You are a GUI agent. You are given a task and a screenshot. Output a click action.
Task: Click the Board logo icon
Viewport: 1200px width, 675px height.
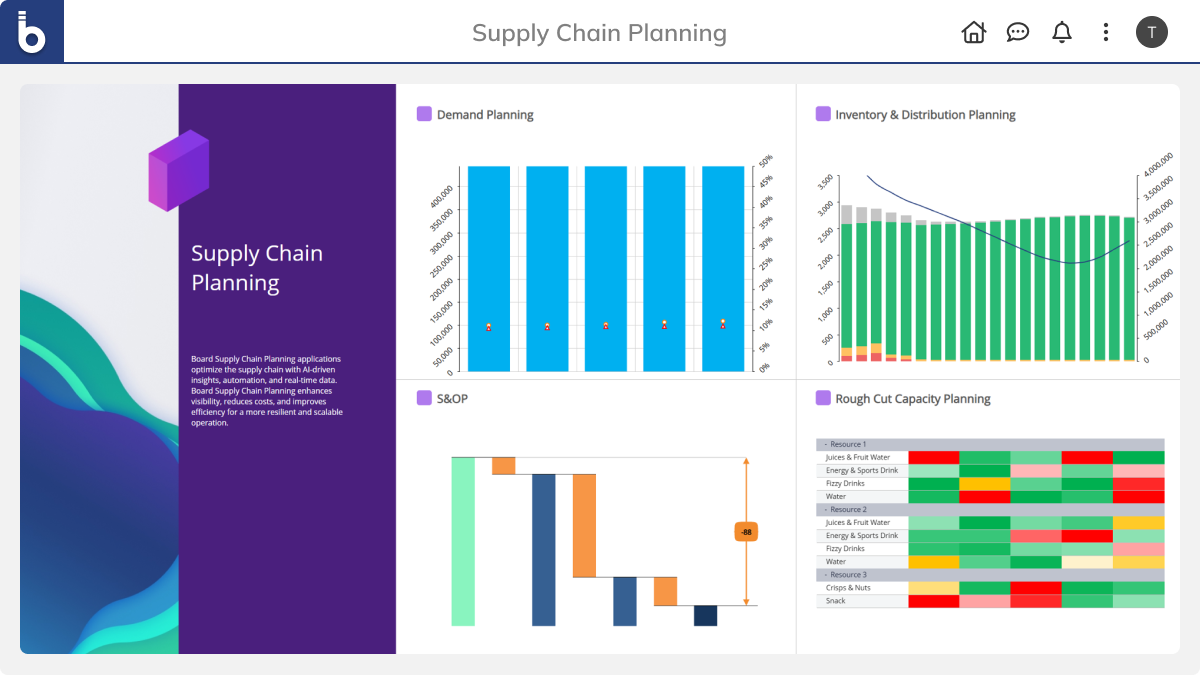point(32,32)
